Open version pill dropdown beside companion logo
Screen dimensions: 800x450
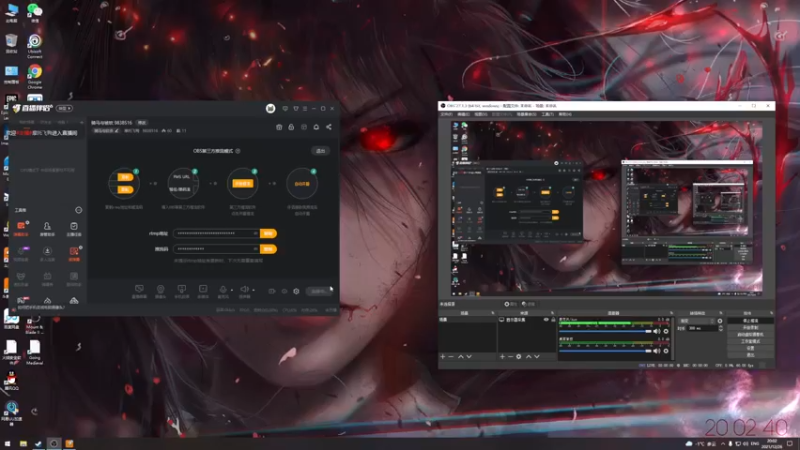(64, 108)
